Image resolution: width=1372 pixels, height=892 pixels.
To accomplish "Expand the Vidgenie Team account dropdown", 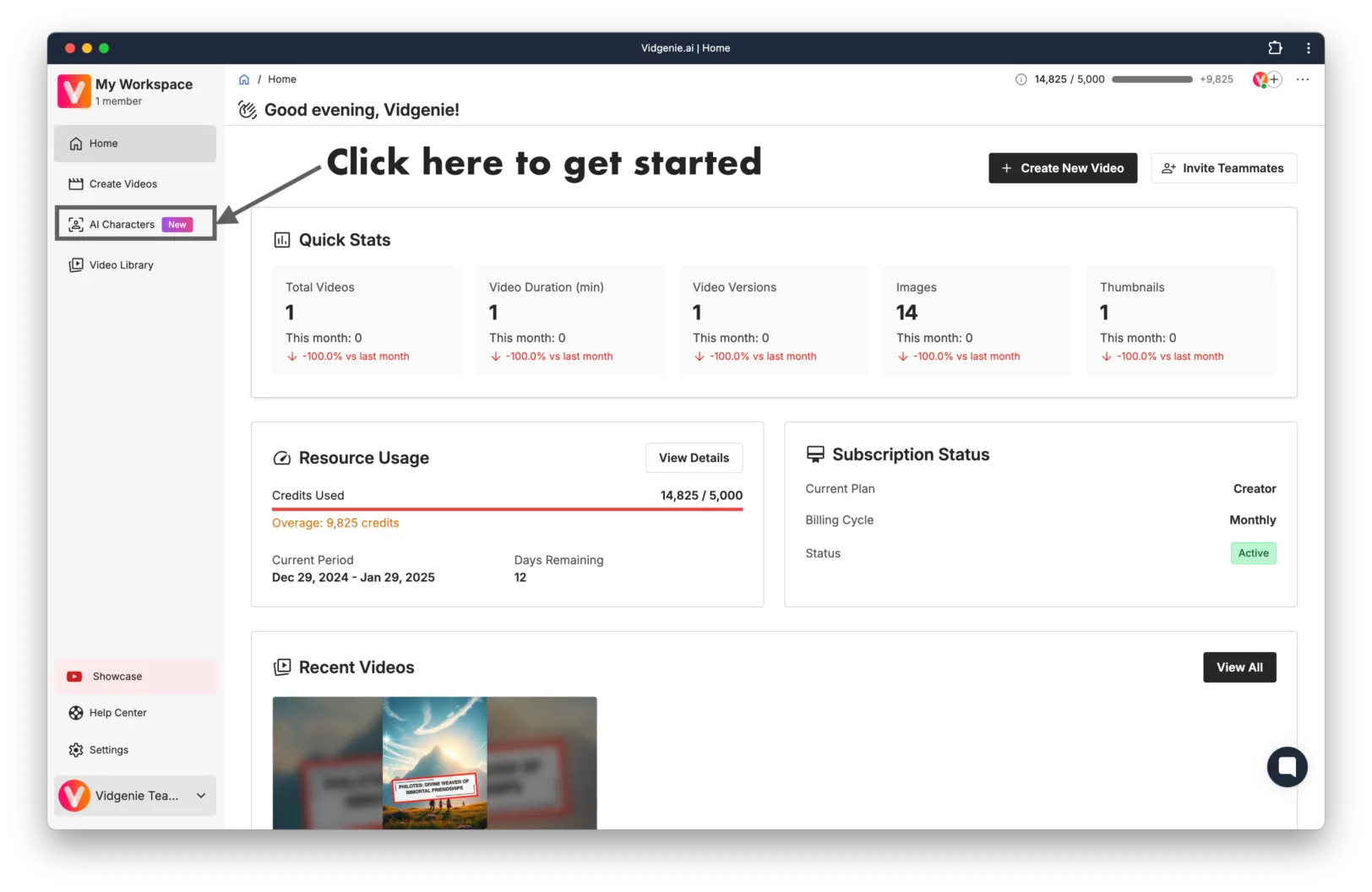I will coord(135,796).
